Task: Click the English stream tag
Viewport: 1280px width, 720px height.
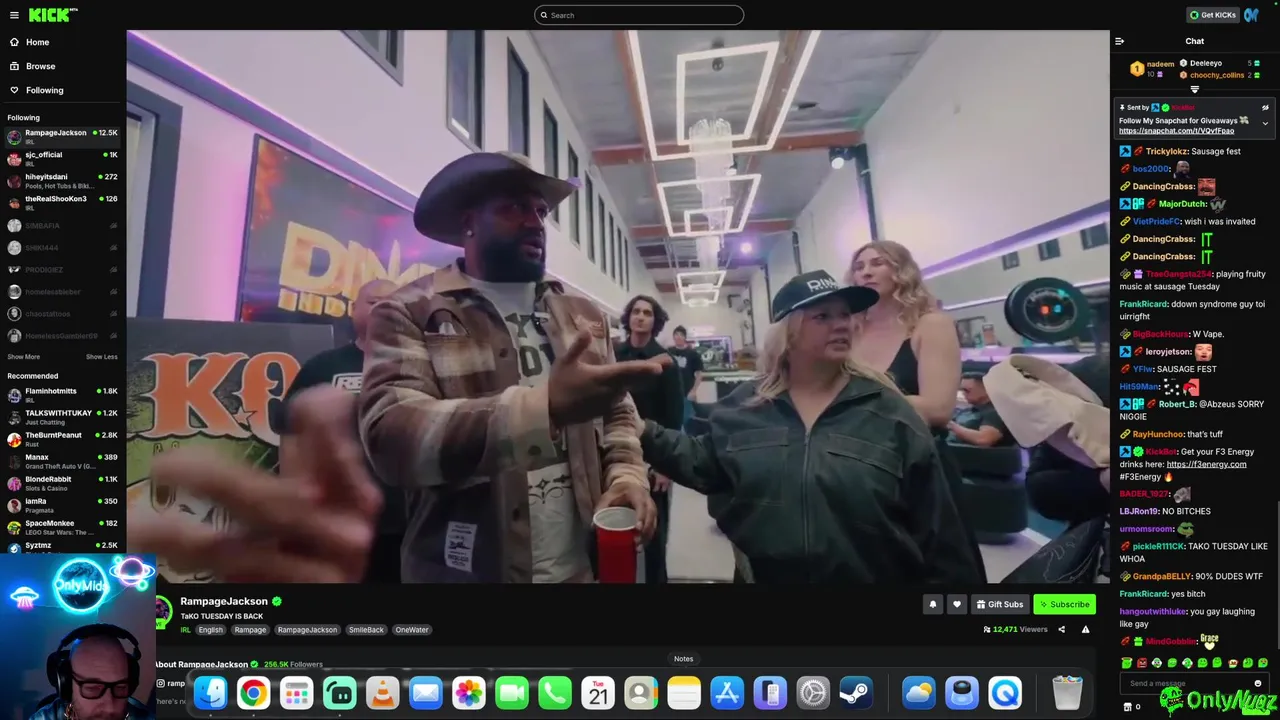Action: click(211, 630)
